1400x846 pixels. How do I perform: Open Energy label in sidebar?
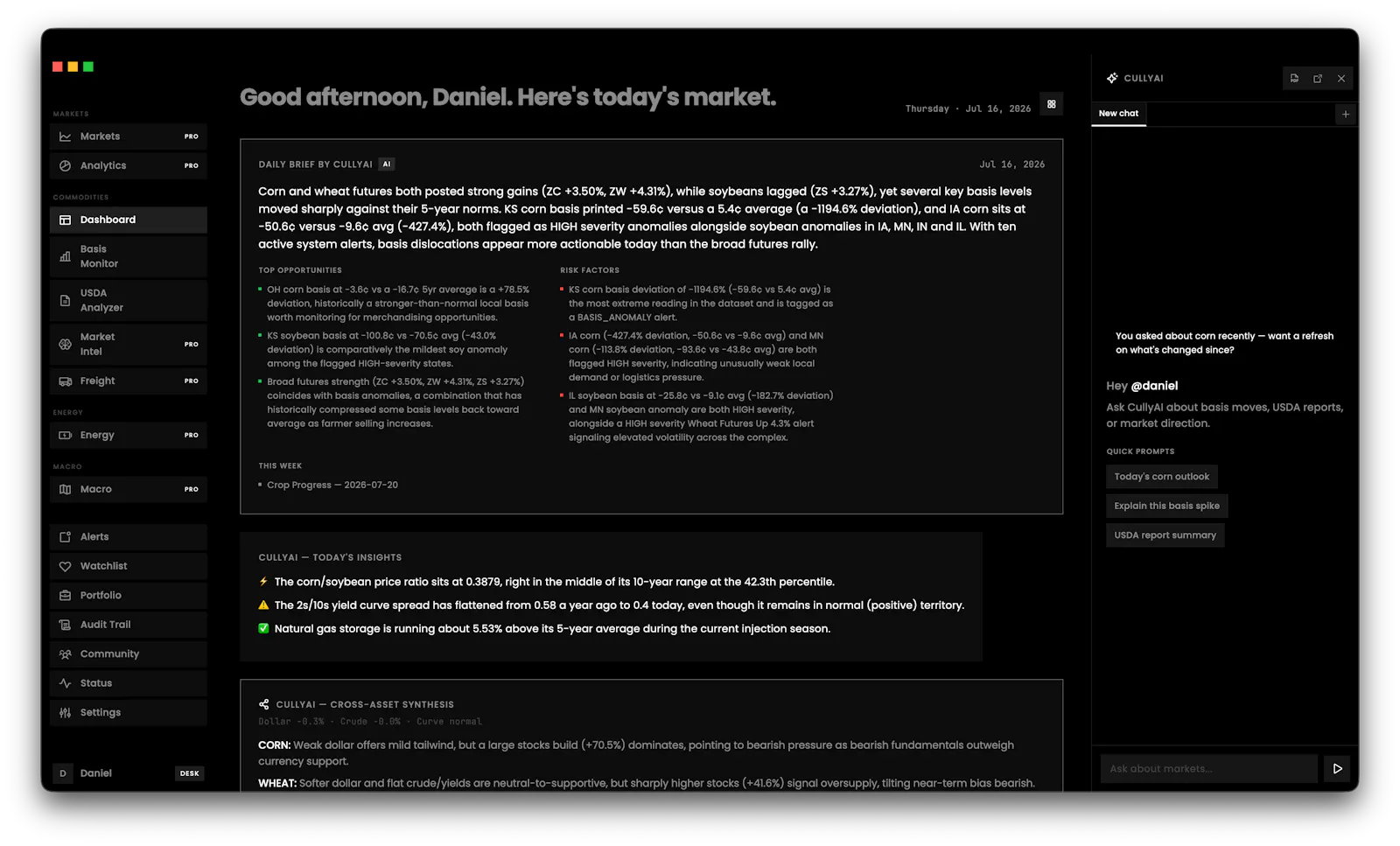(97, 435)
